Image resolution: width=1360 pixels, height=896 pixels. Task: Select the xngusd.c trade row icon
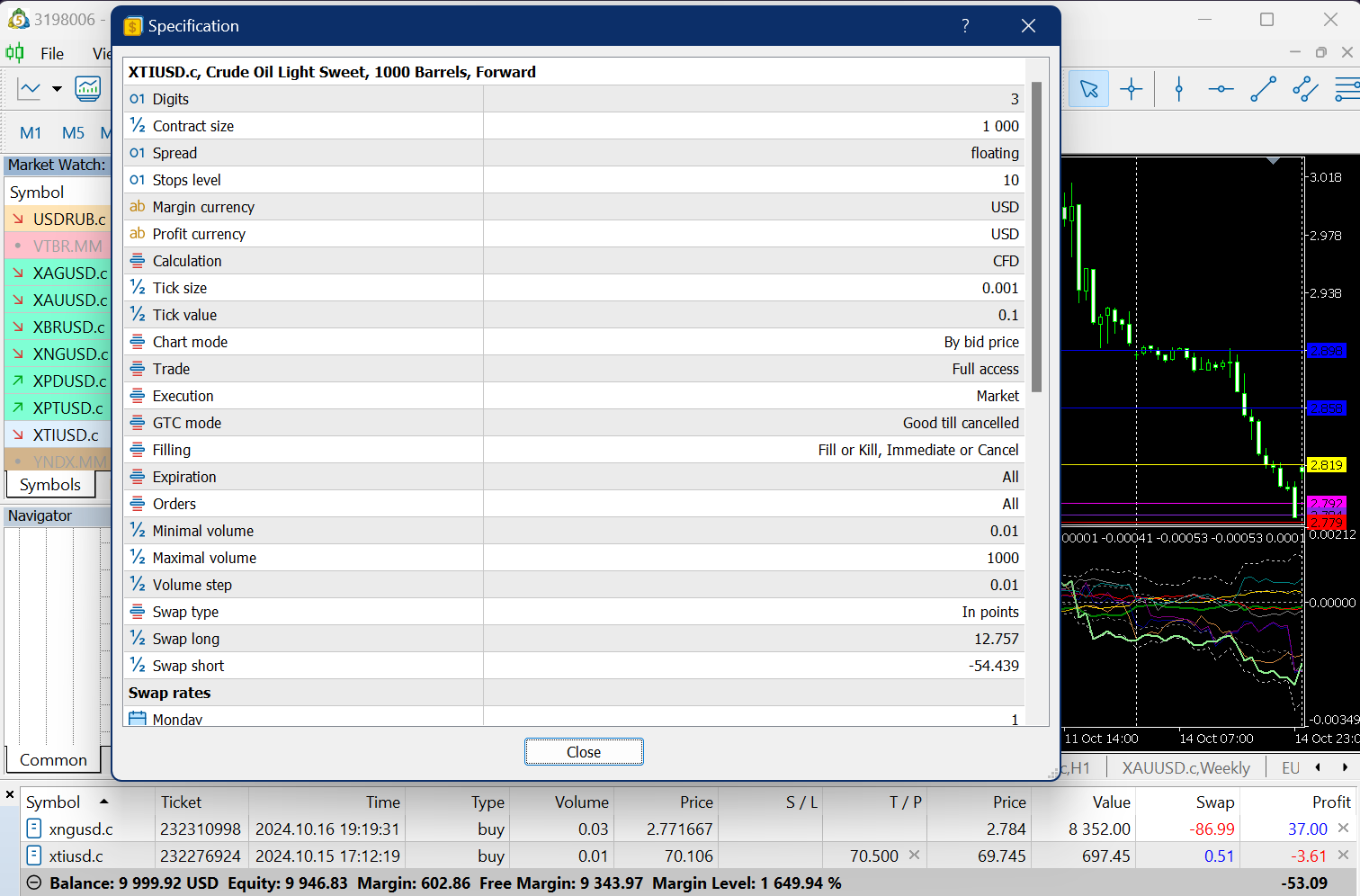[34, 829]
